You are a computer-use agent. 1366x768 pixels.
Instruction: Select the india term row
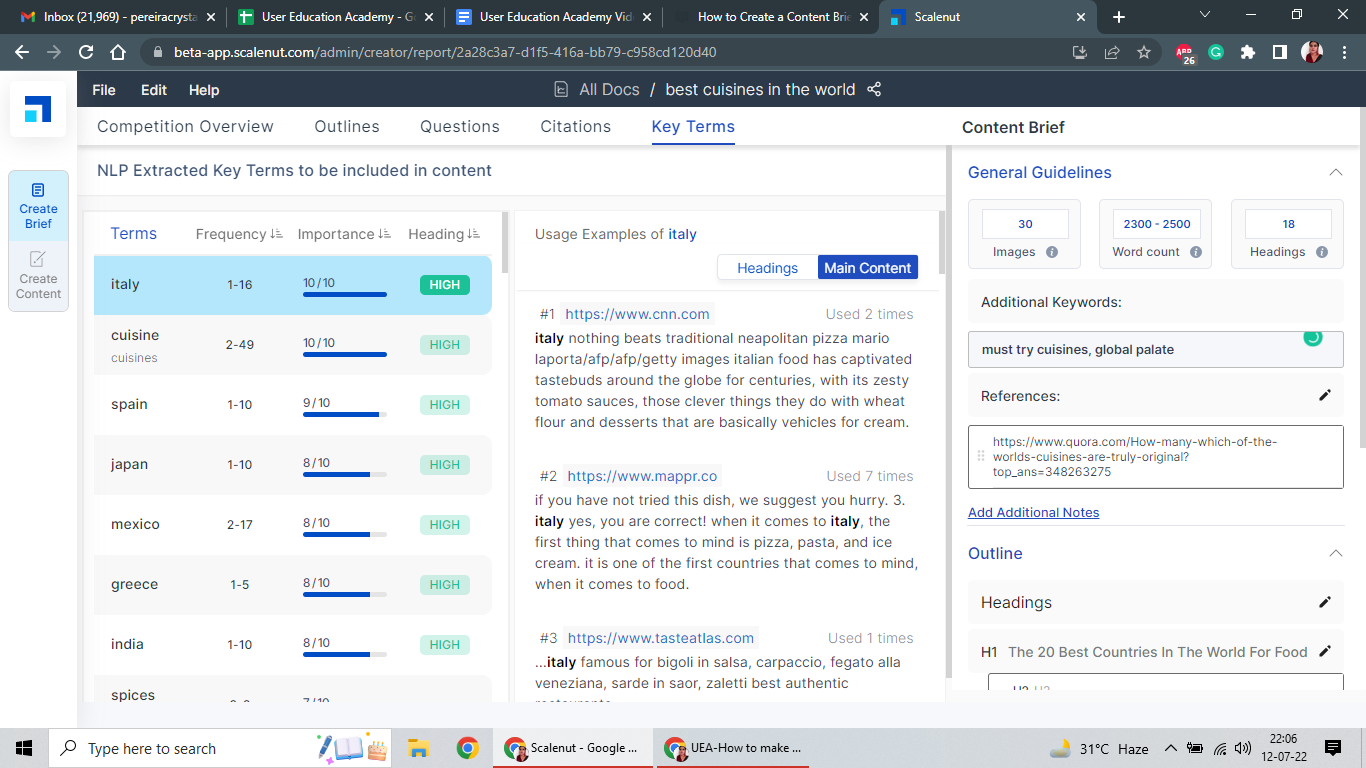point(293,645)
